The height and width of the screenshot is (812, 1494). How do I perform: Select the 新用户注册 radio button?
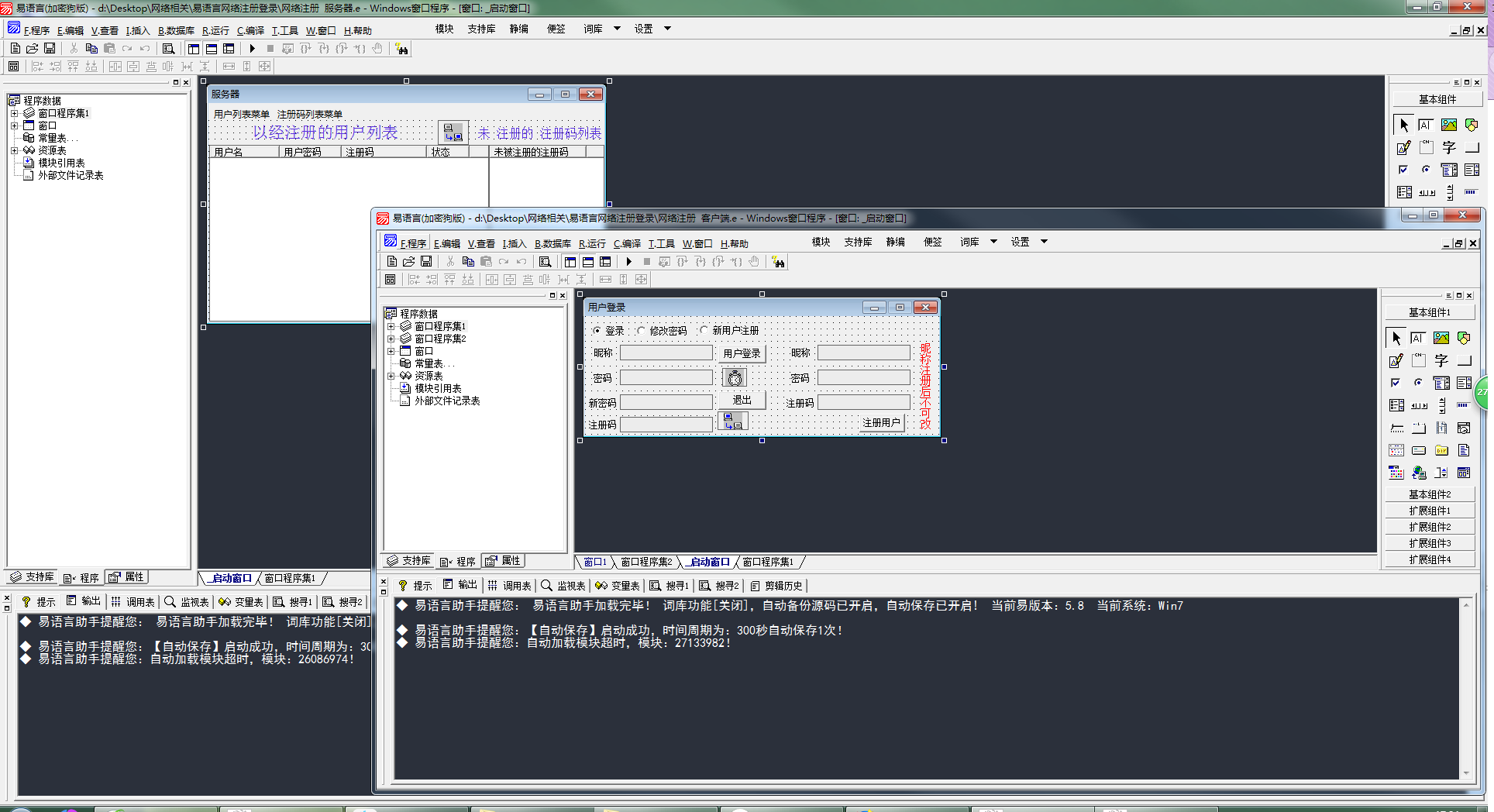pyautogui.click(x=704, y=331)
